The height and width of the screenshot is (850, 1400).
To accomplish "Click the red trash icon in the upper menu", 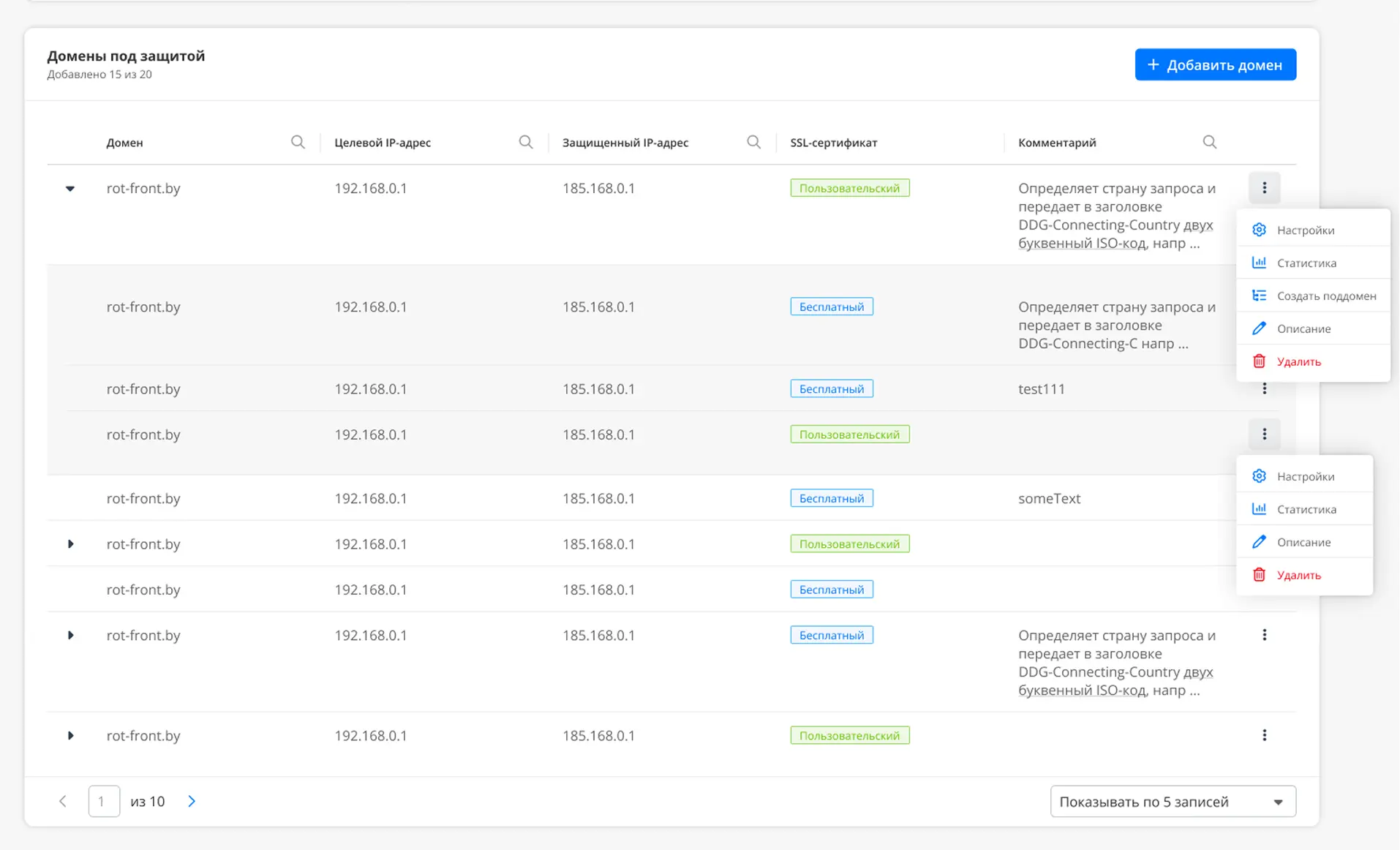I will pos(1259,361).
